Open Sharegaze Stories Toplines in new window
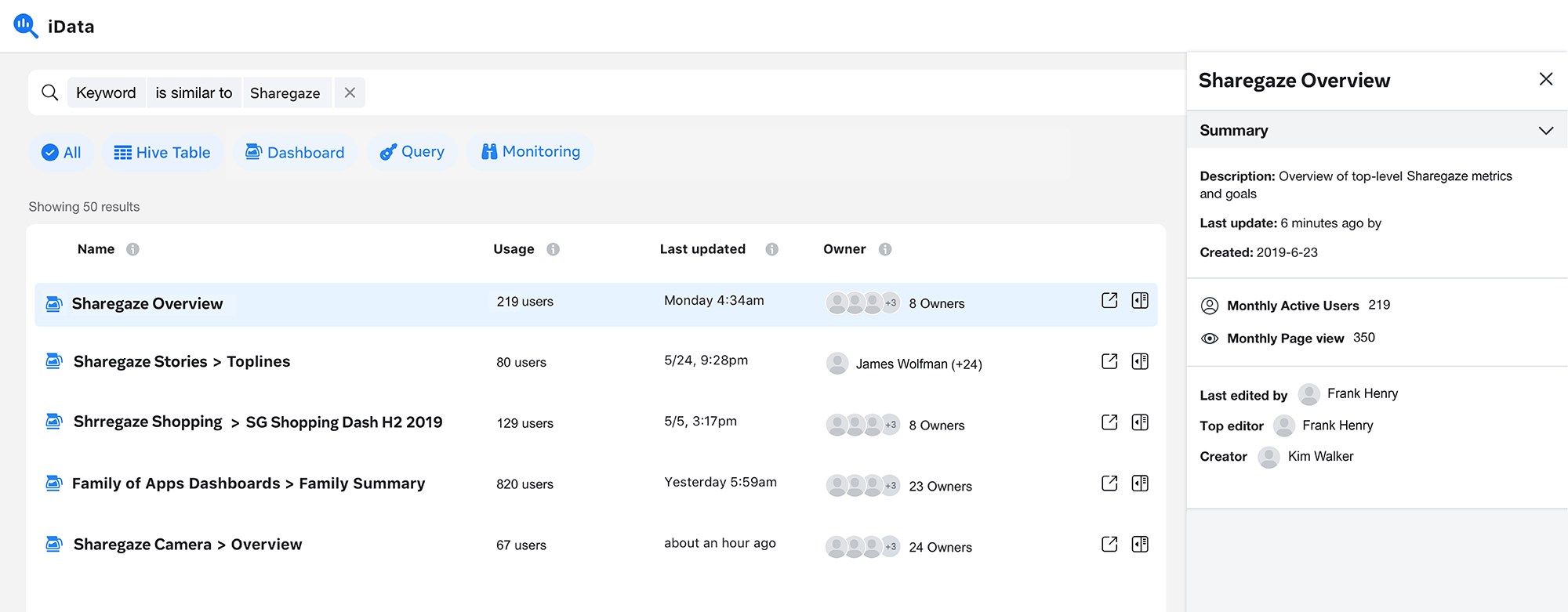Viewport: 1568px width, 612px height. [1109, 361]
